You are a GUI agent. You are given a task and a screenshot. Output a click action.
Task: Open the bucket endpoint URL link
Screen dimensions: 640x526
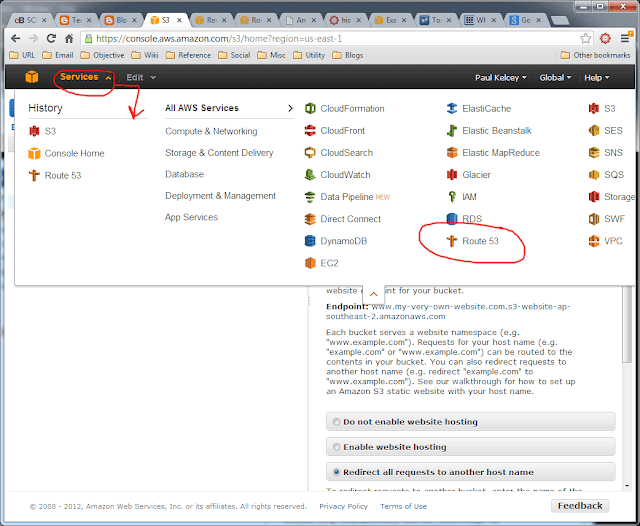(448, 311)
